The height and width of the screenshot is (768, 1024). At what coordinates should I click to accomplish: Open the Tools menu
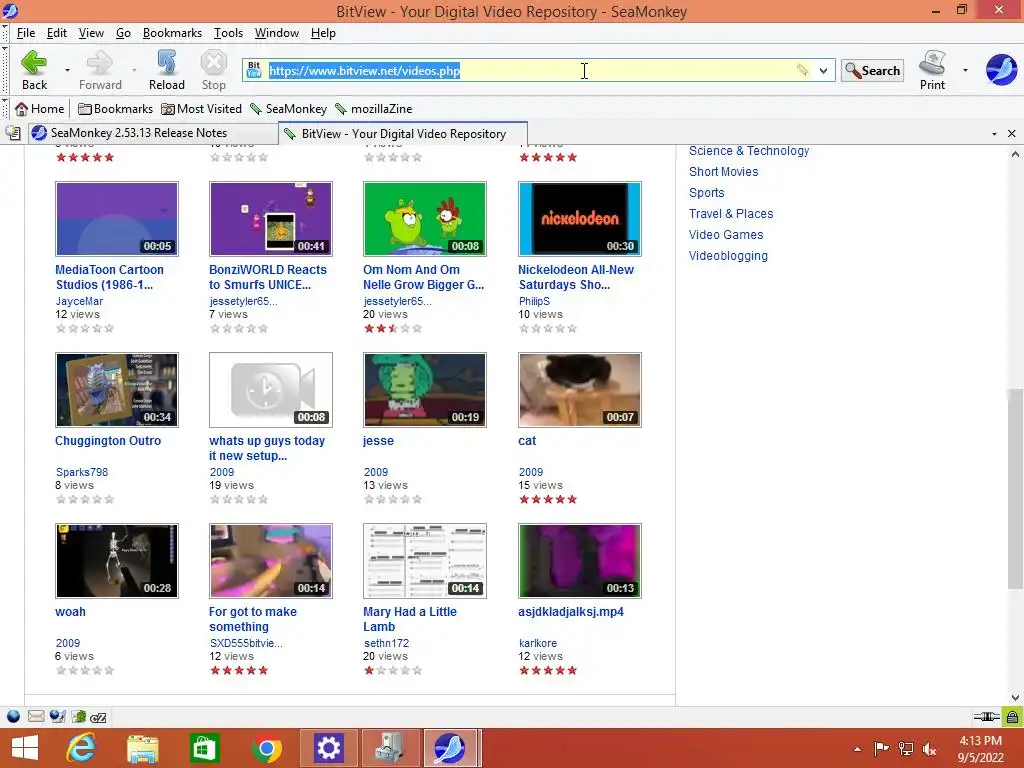pos(229,33)
